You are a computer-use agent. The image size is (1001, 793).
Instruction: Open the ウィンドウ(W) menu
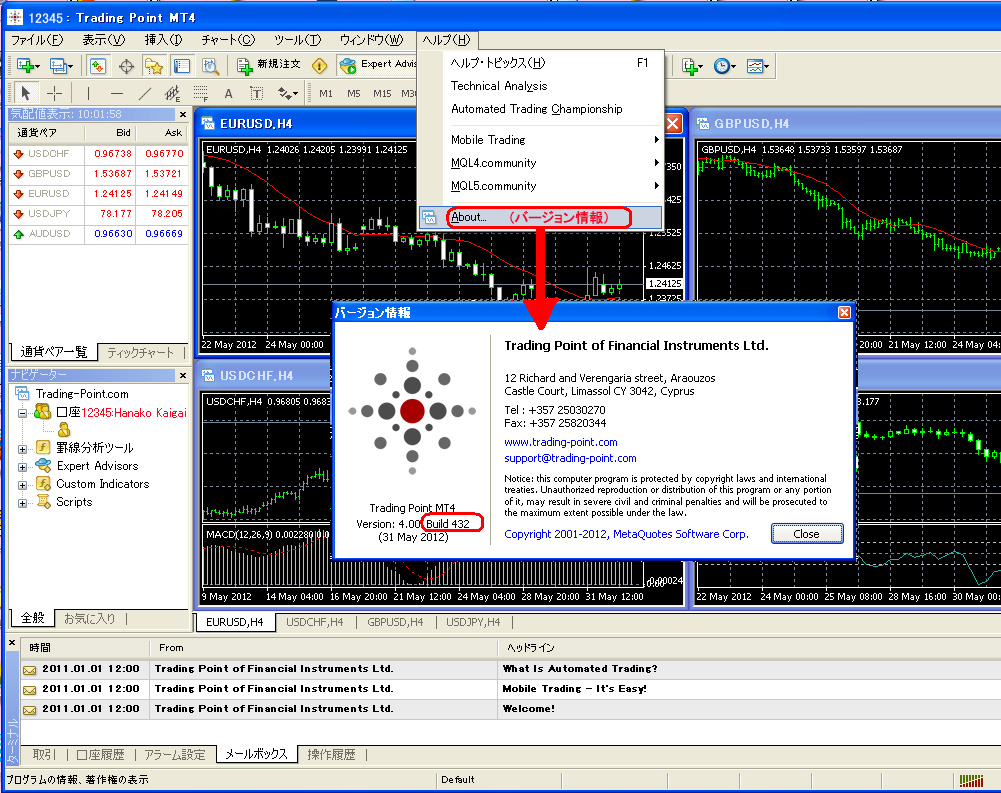tap(371, 40)
